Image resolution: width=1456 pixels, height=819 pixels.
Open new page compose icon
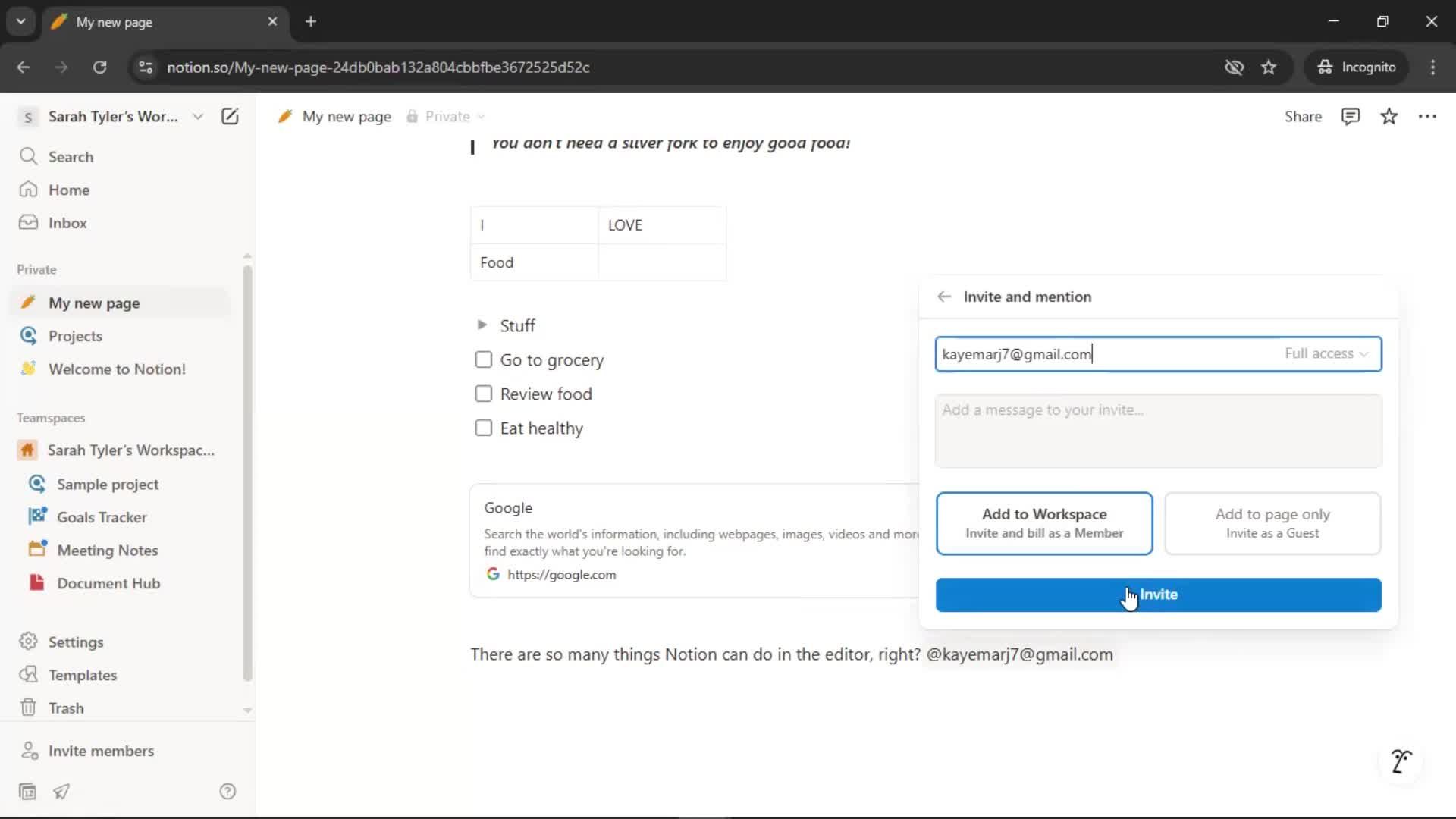coord(230,116)
